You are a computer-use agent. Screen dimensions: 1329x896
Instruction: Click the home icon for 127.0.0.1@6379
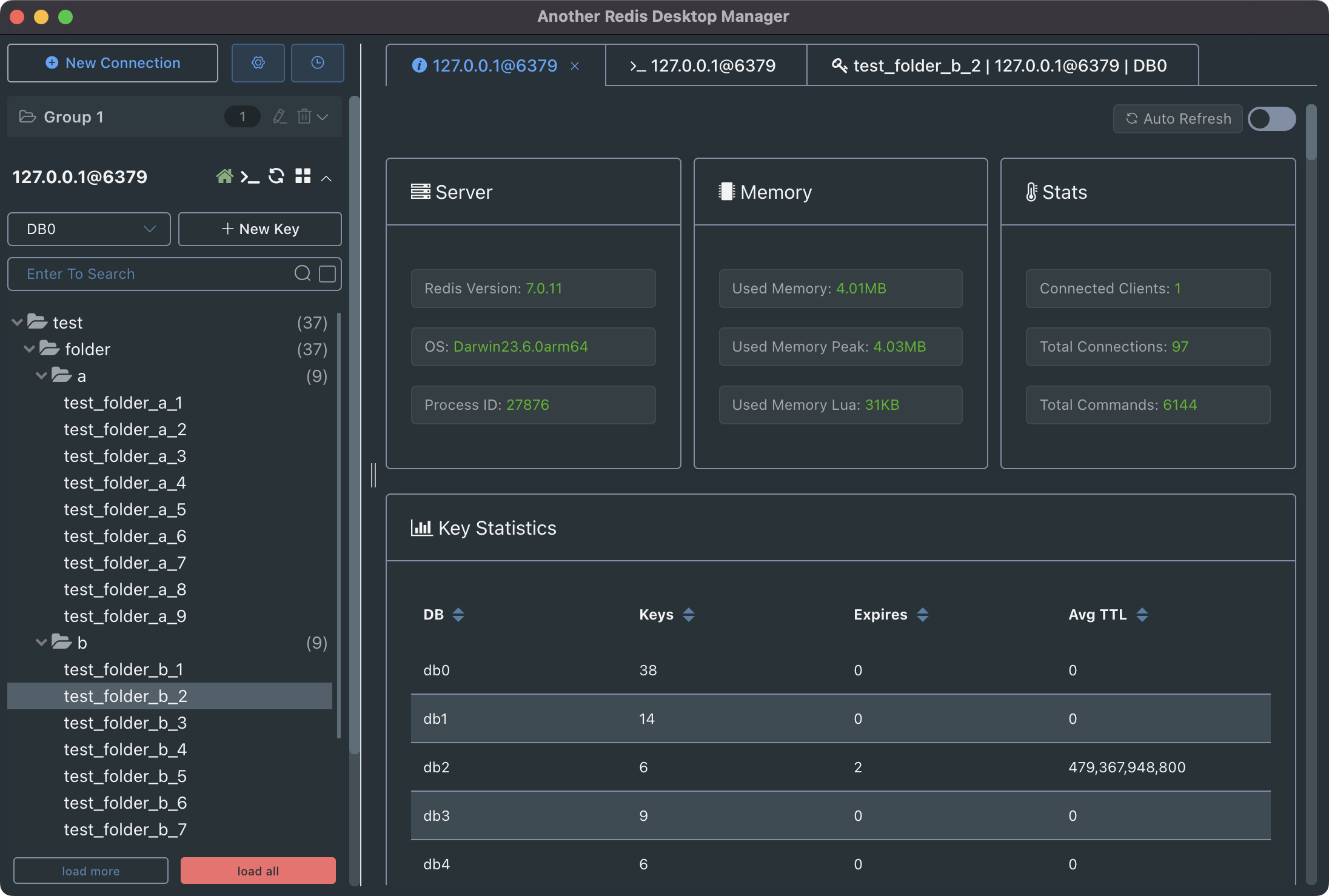tap(225, 176)
